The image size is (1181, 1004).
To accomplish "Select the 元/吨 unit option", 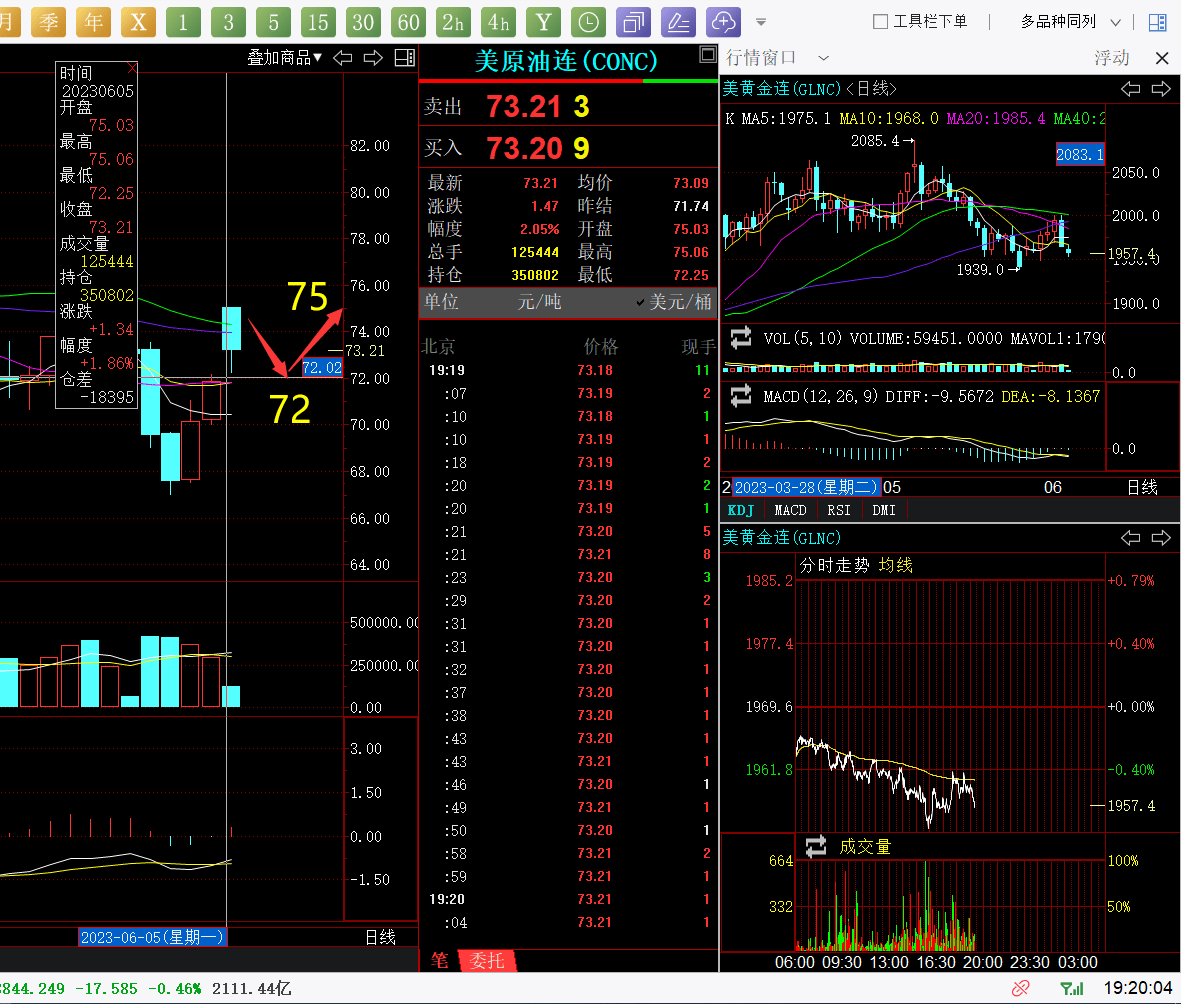I will [539, 302].
